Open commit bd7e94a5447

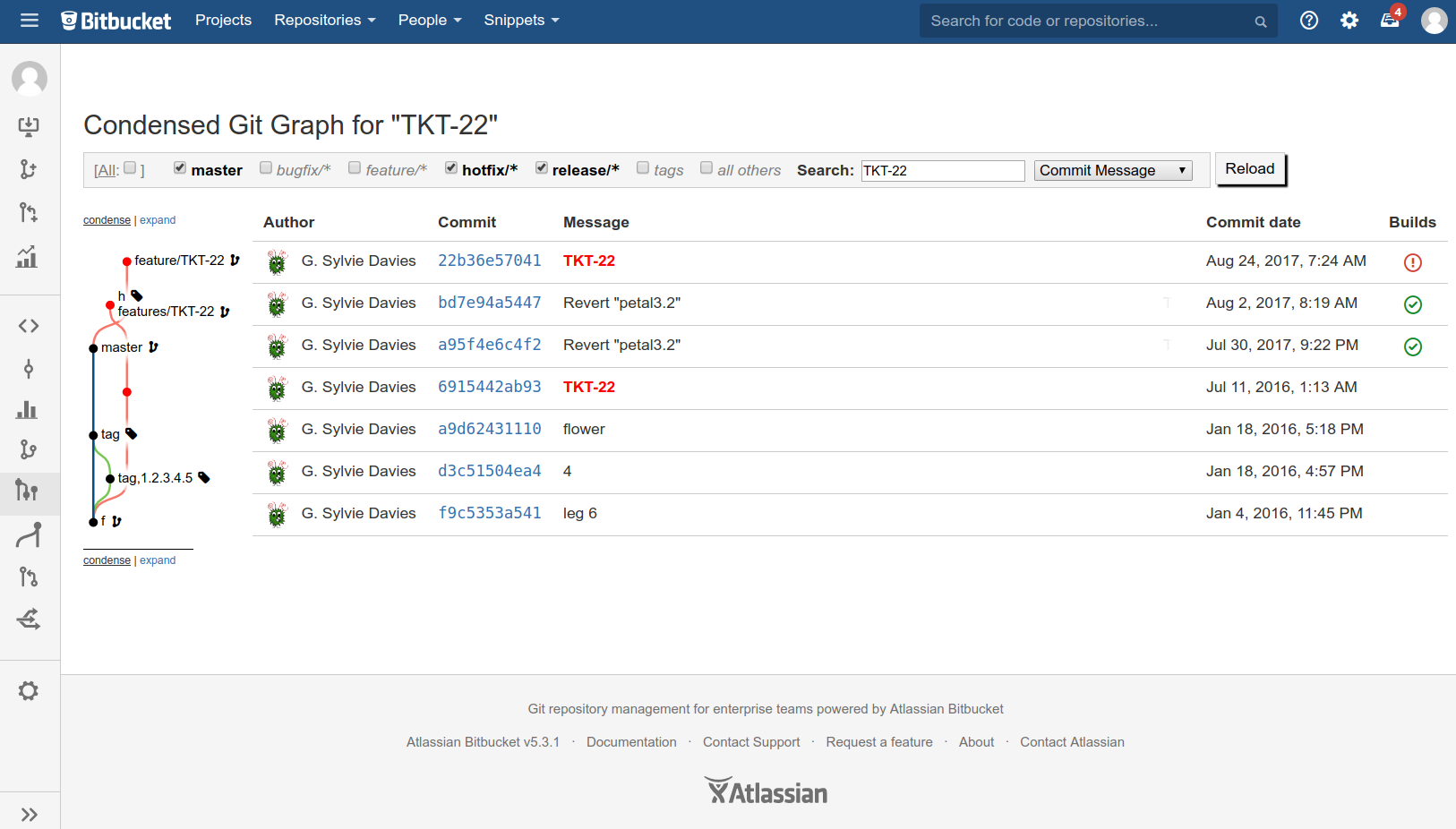(490, 303)
